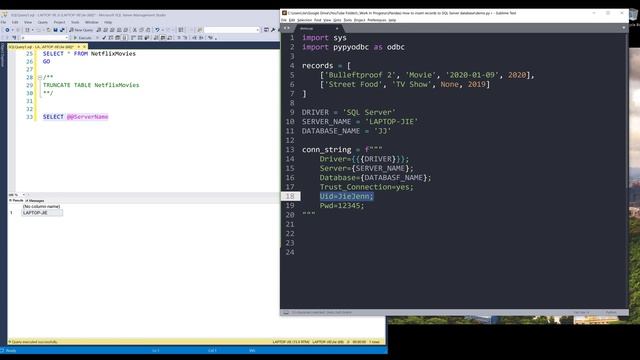Open the database selector dropdown in SSMS
The height and width of the screenshot is (360, 640).
tap(44, 38)
